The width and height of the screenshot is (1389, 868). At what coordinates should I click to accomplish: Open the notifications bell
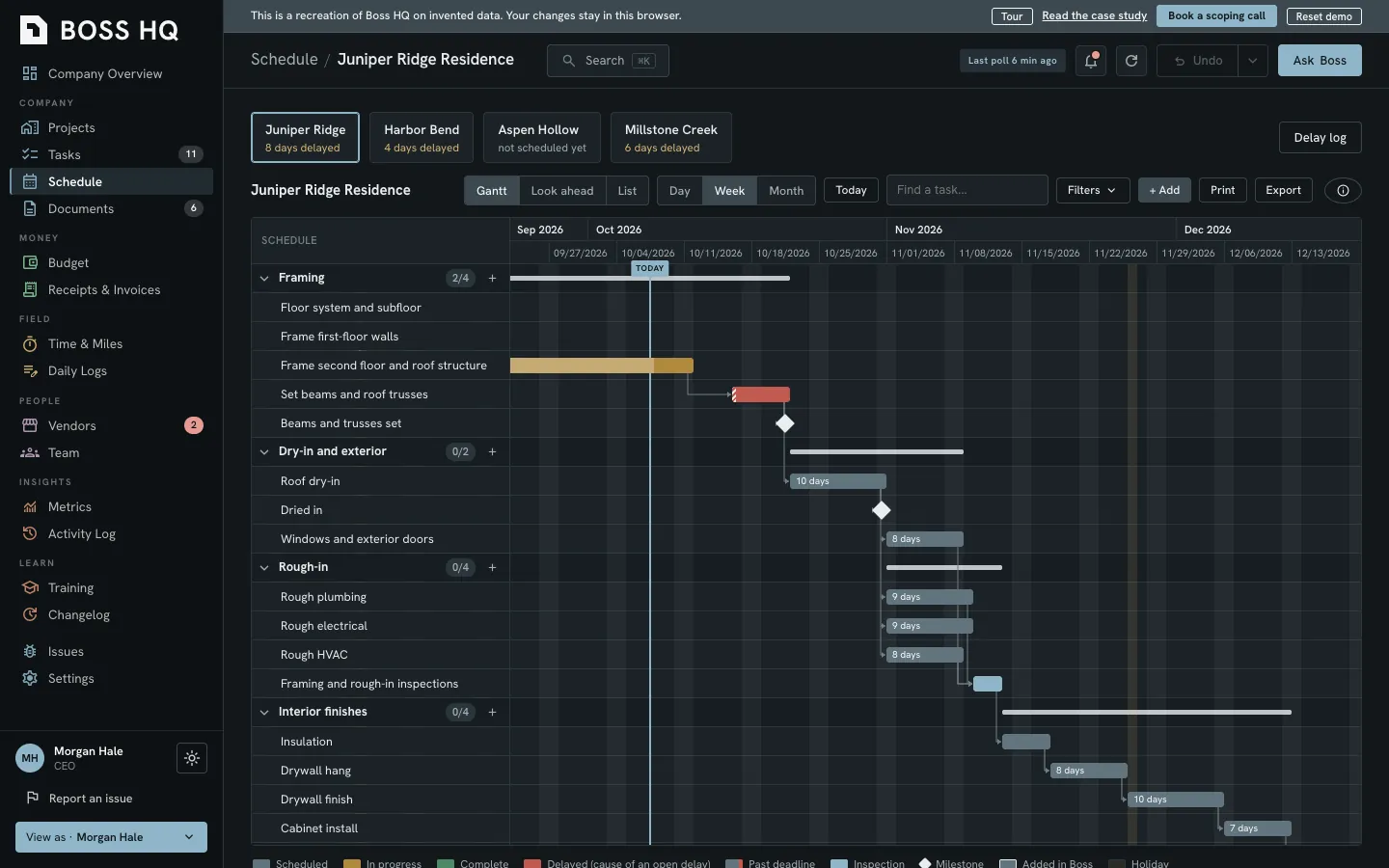(1091, 61)
